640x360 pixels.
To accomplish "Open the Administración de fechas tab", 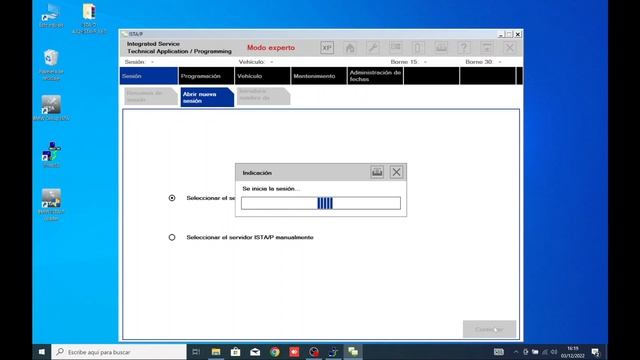I will coord(376,76).
